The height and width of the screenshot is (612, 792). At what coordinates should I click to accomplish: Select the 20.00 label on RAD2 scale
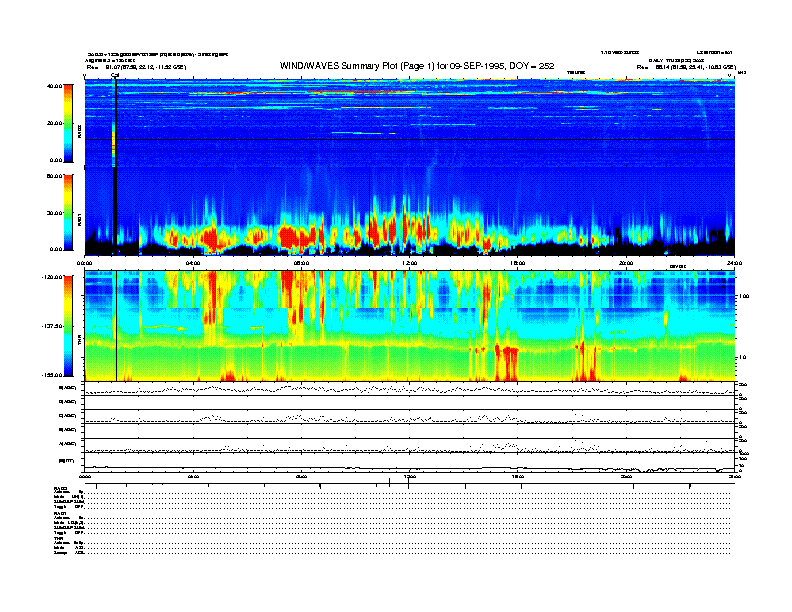point(54,123)
